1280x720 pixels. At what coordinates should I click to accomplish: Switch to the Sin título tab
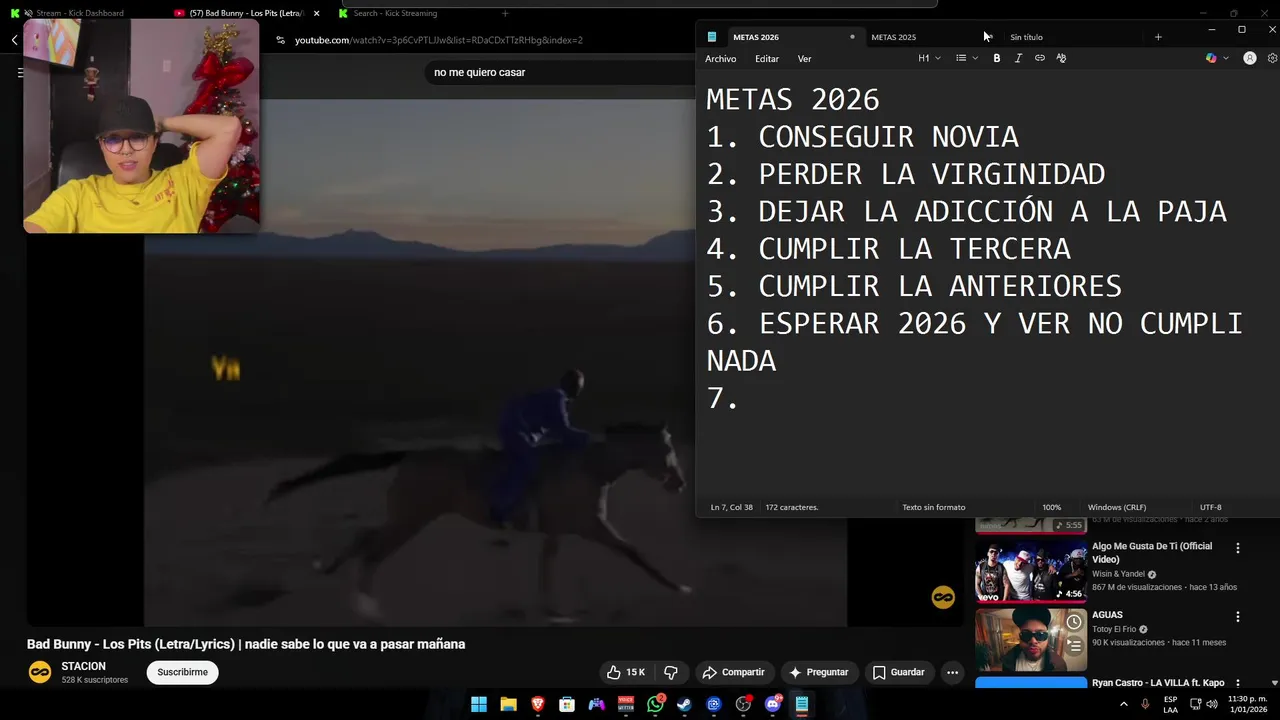pos(1026,37)
